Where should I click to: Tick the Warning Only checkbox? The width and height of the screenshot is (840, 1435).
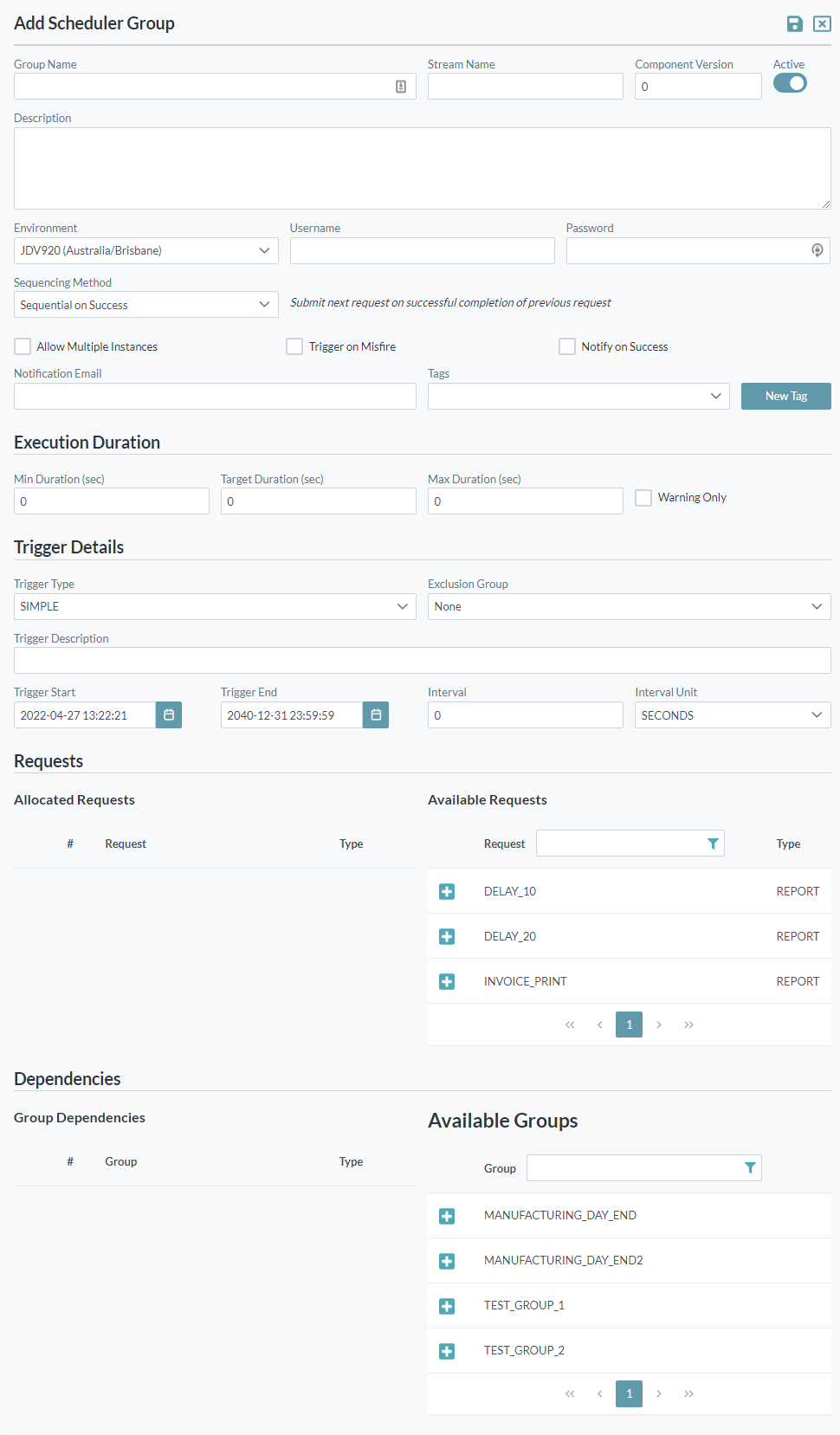643,498
